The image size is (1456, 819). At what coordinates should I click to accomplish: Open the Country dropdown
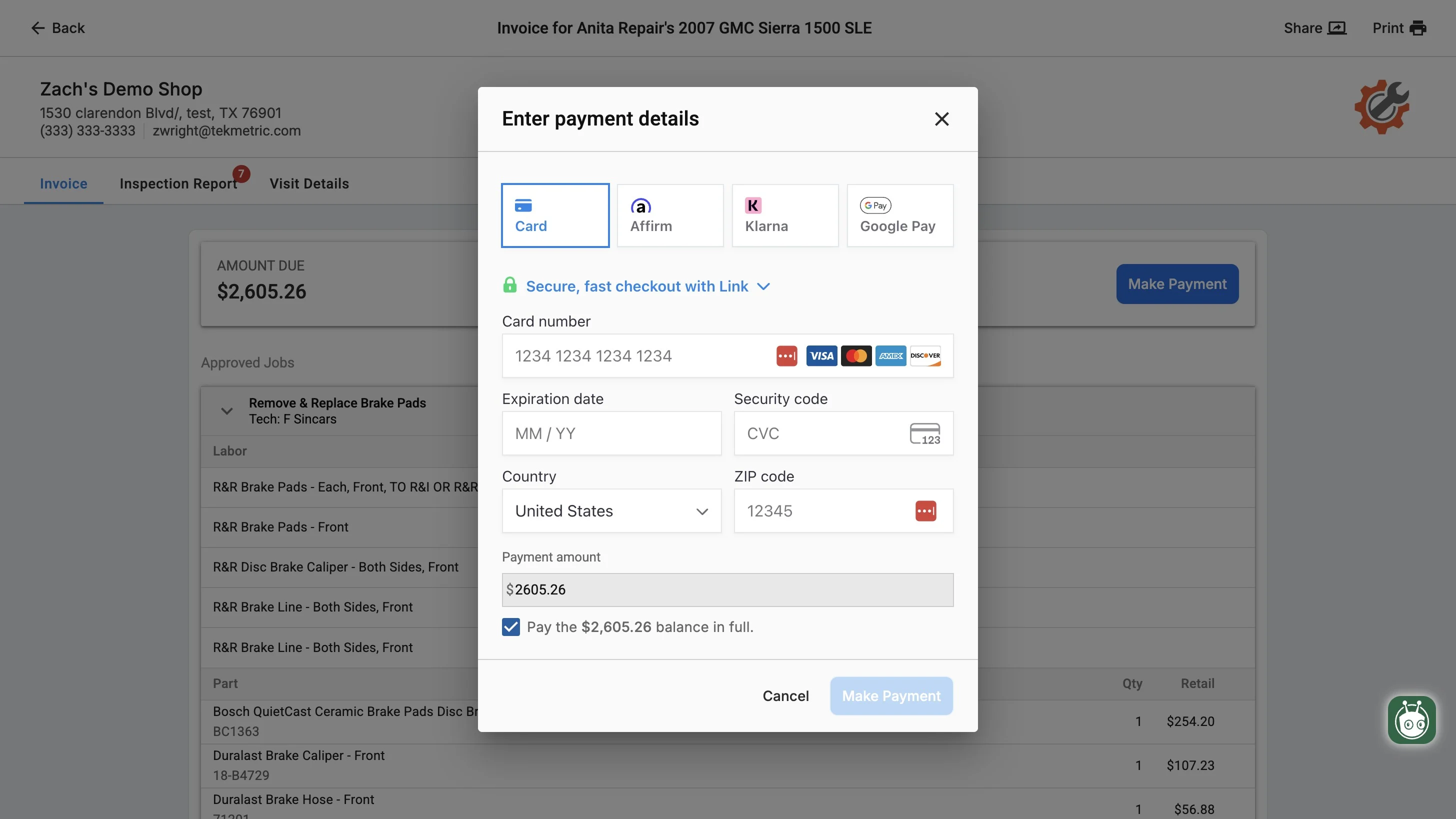[611, 511]
